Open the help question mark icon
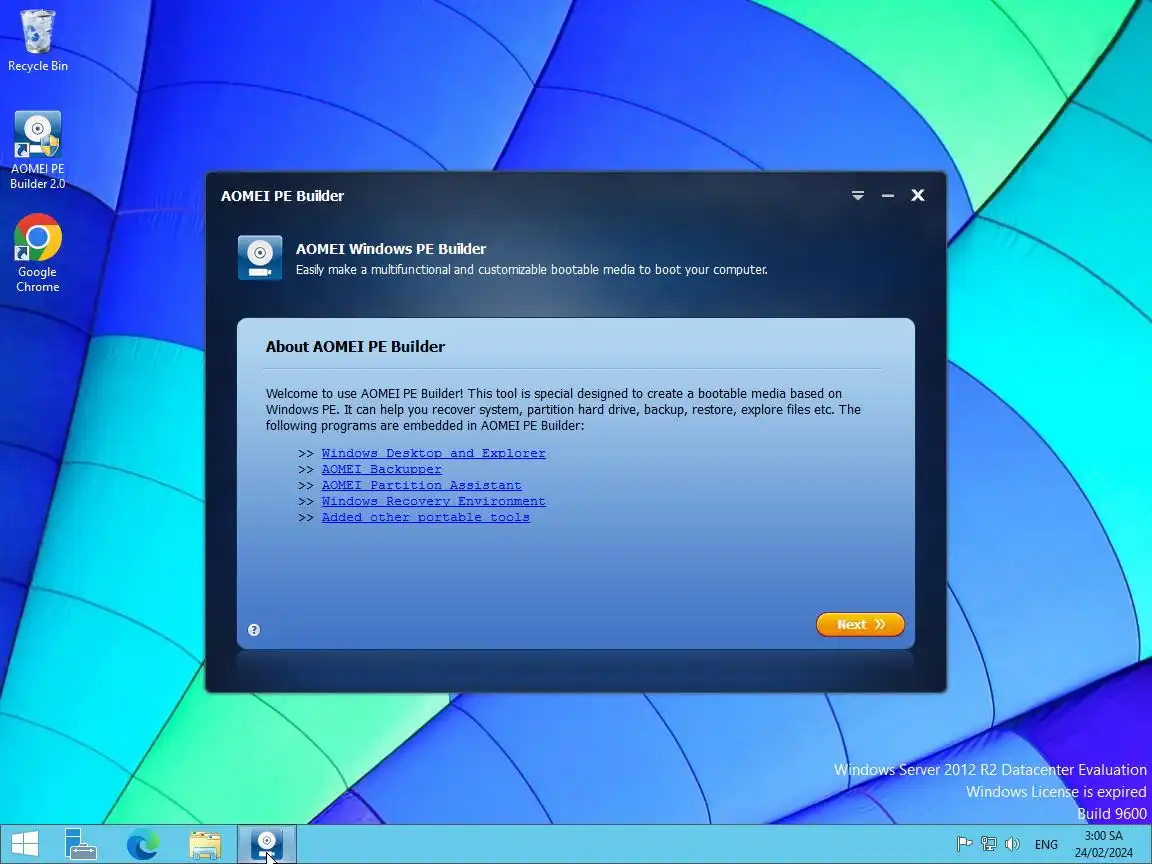The height and width of the screenshot is (864, 1152). point(253,630)
